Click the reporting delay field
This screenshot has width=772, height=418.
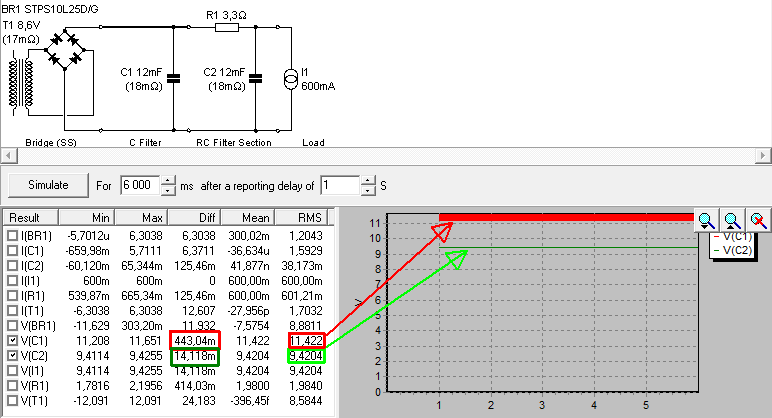(340, 185)
